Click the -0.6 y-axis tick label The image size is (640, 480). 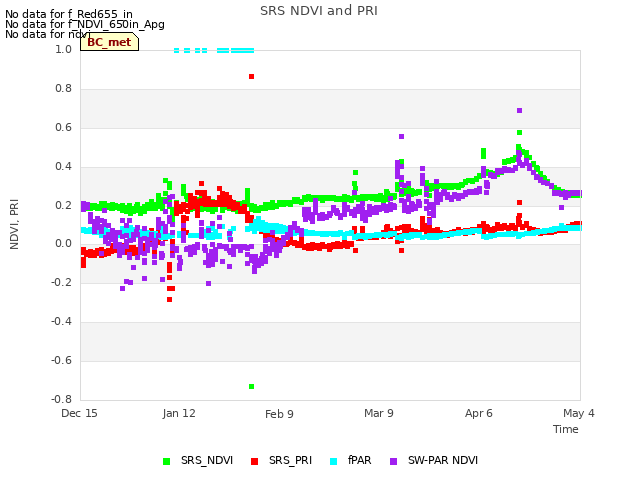click(61, 360)
